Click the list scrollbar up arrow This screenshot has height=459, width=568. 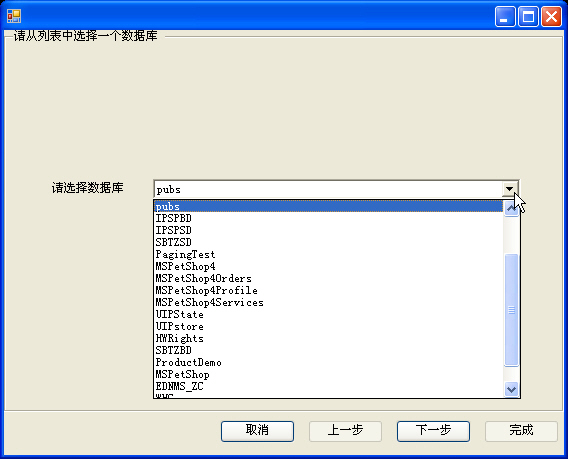point(511,209)
